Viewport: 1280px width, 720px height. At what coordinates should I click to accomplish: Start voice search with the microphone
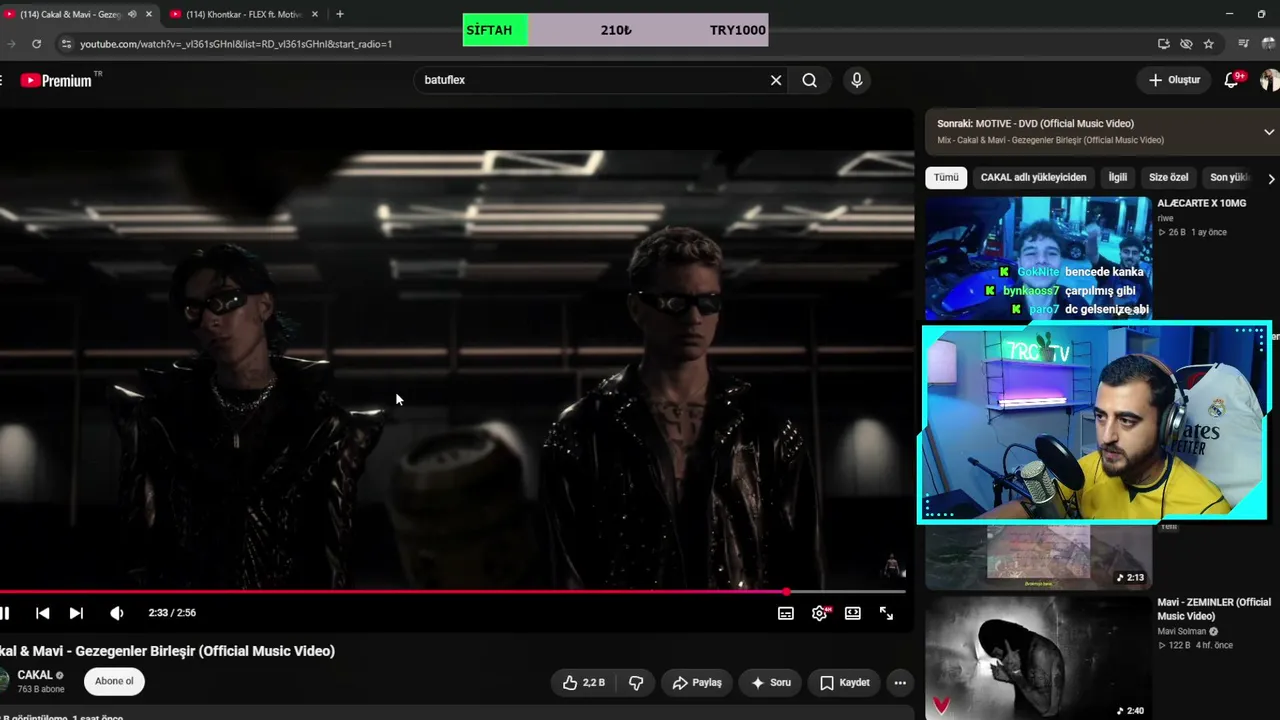(857, 80)
